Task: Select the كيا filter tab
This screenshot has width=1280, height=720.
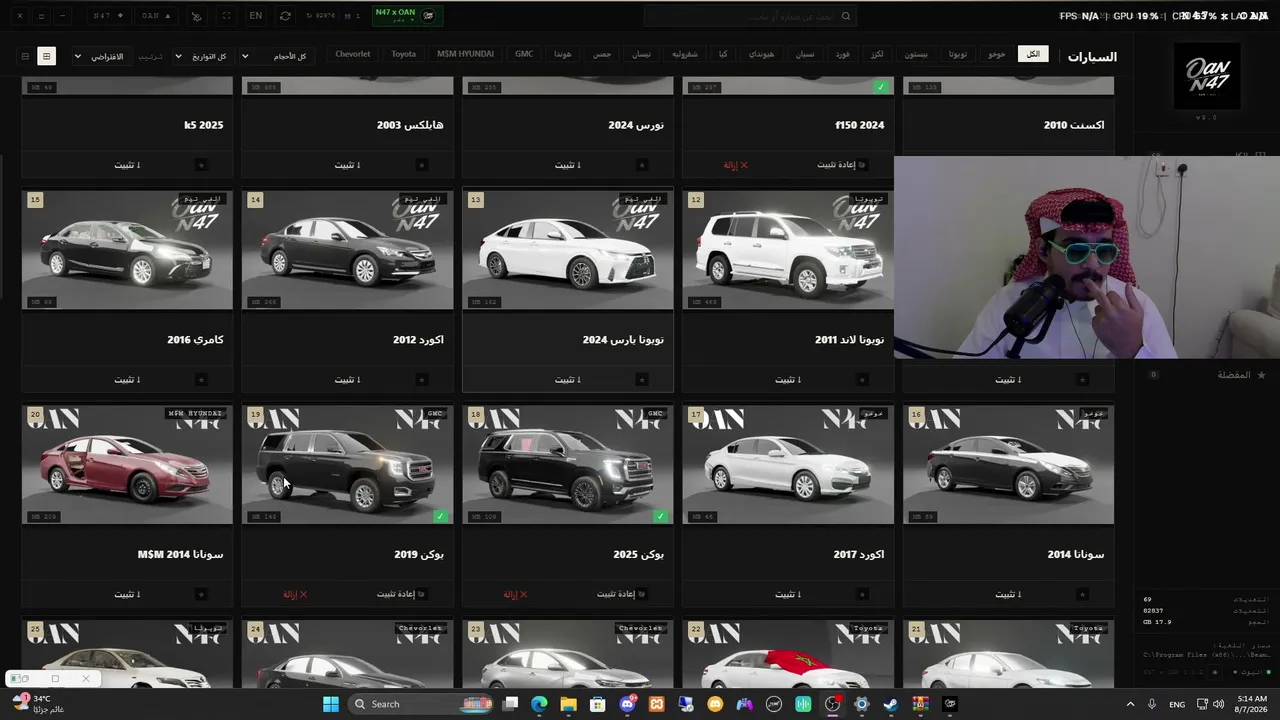Action: tap(723, 54)
